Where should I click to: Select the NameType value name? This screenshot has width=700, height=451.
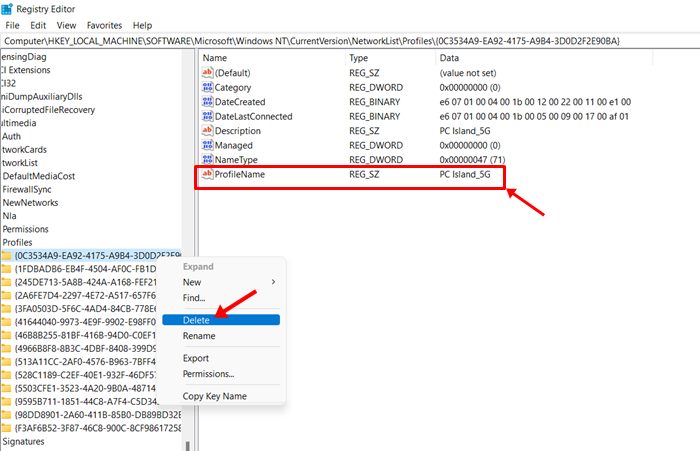click(236, 160)
